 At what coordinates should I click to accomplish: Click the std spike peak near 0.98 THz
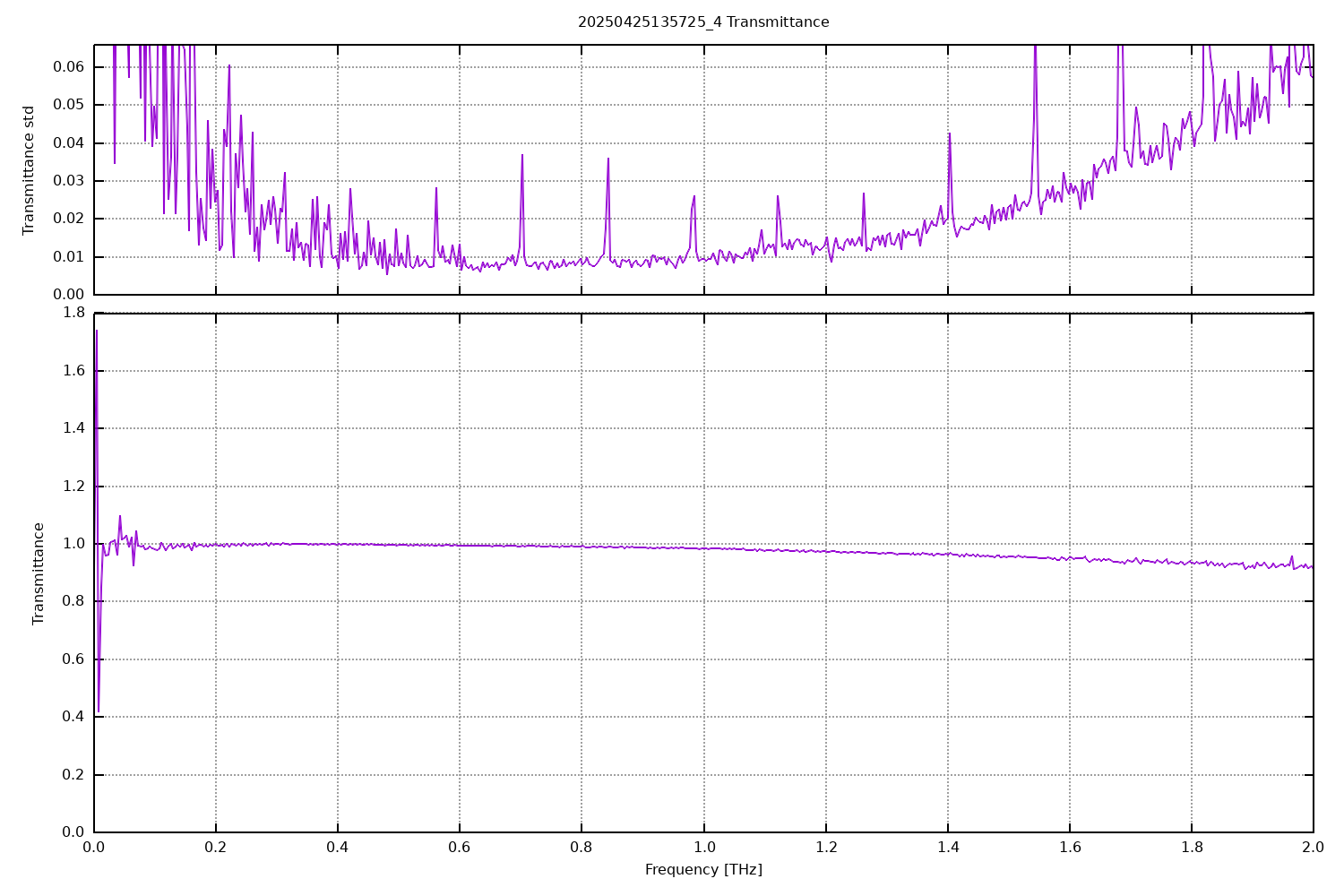pyautogui.click(x=694, y=196)
